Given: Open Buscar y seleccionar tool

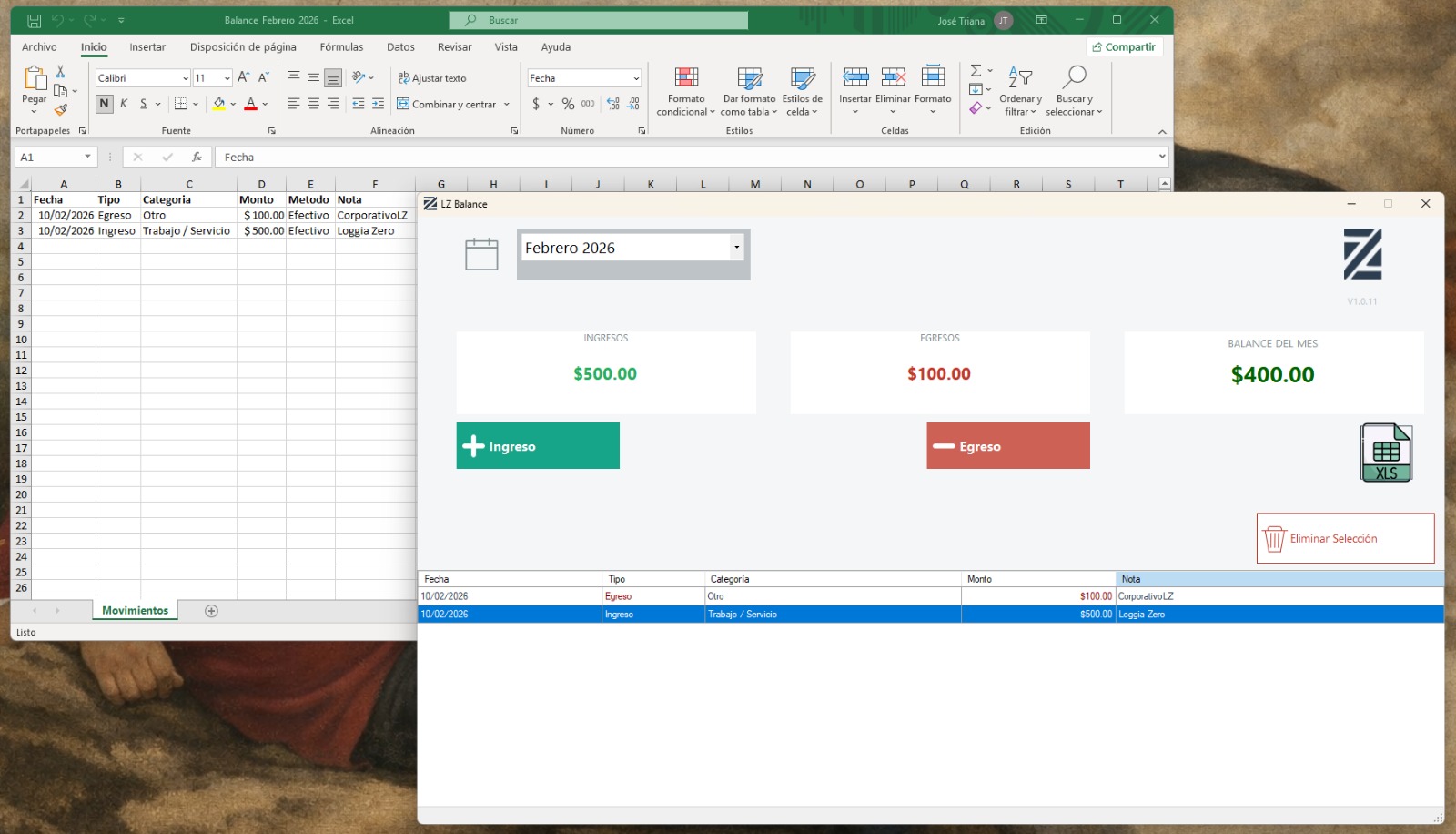Looking at the screenshot, I should (1075, 90).
